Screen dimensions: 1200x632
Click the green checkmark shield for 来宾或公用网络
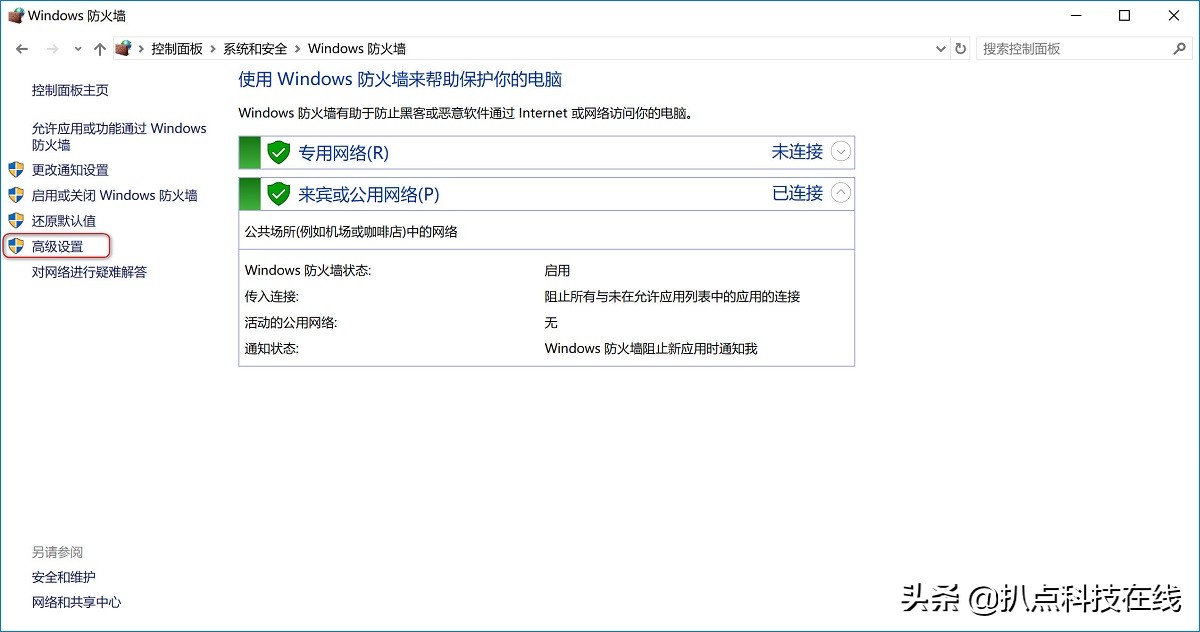[x=278, y=193]
